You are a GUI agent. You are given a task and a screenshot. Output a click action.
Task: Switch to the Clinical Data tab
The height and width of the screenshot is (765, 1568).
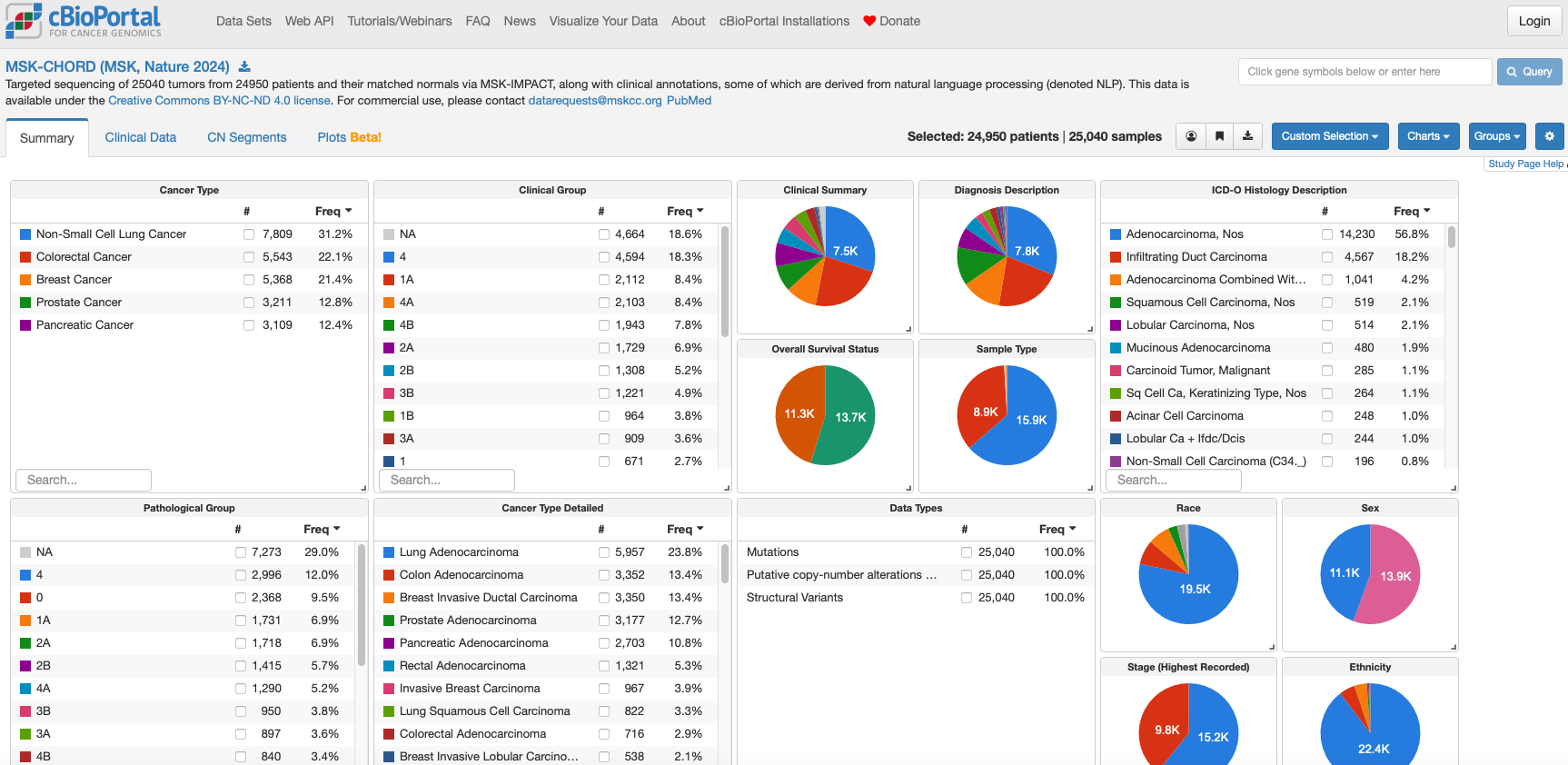point(141,137)
